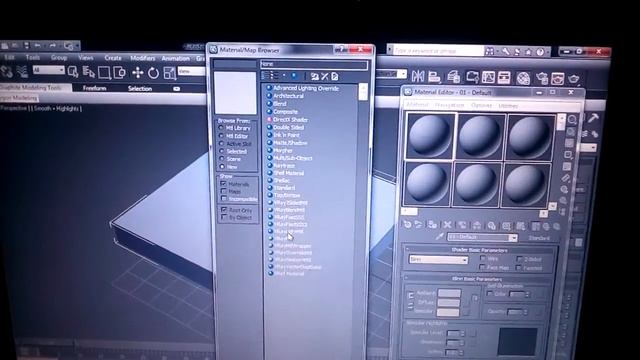Viewport: 640px width, 360px height.
Task: Choose Blend in the material list
Action: 280,104
